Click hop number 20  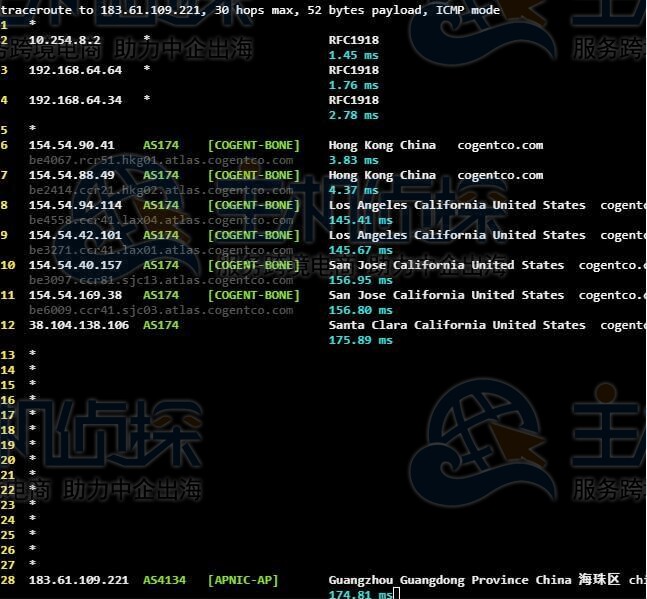(7, 460)
